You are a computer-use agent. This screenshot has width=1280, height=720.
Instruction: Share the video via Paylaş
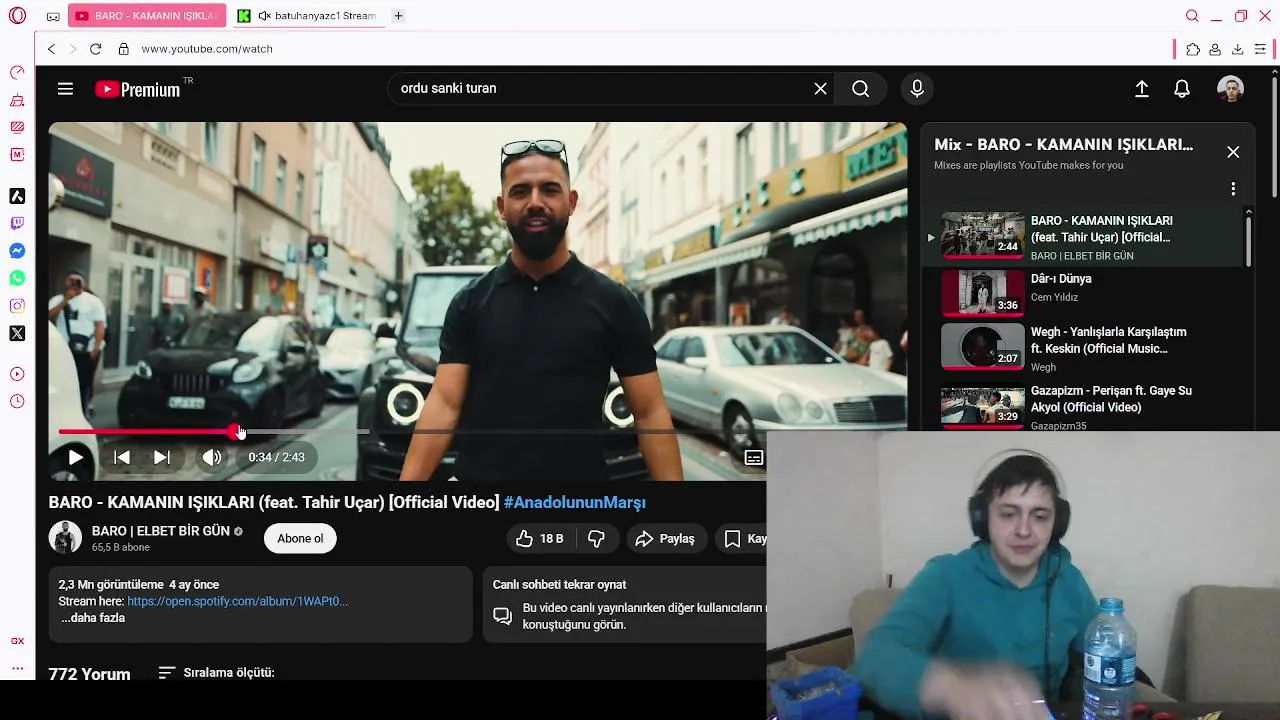665,539
